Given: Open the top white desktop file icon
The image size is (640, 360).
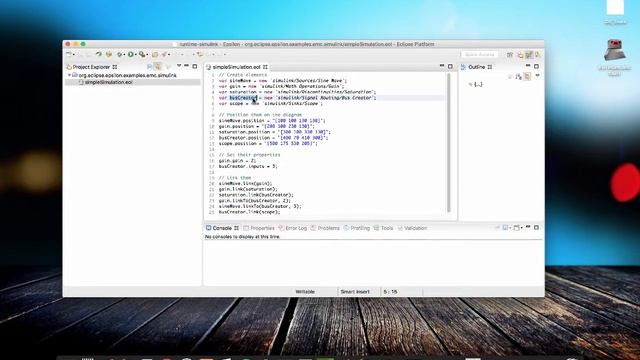Looking at the screenshot, I should pyautogui.click(x=615, y=8).
